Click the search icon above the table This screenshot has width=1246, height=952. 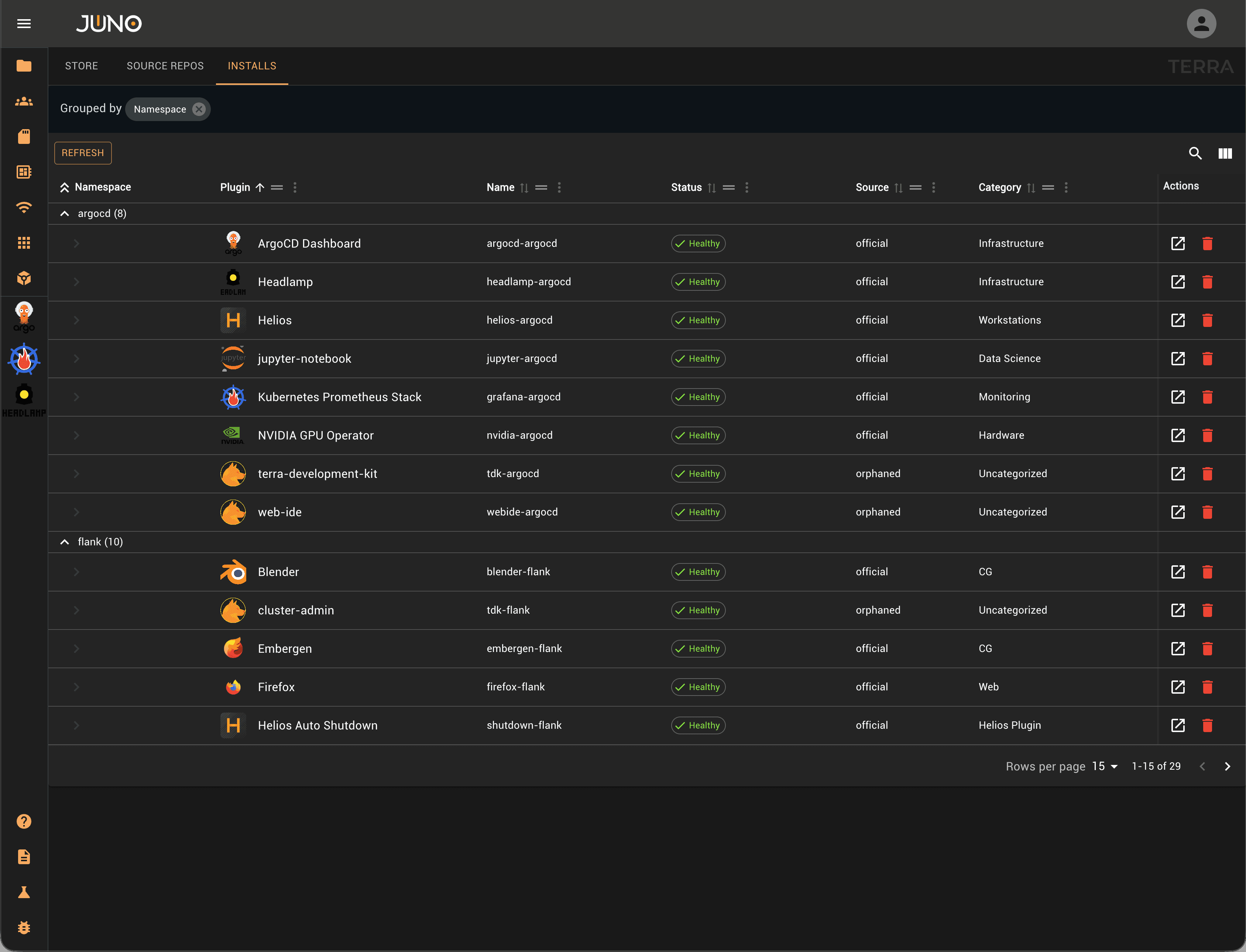coord(1195,153)
